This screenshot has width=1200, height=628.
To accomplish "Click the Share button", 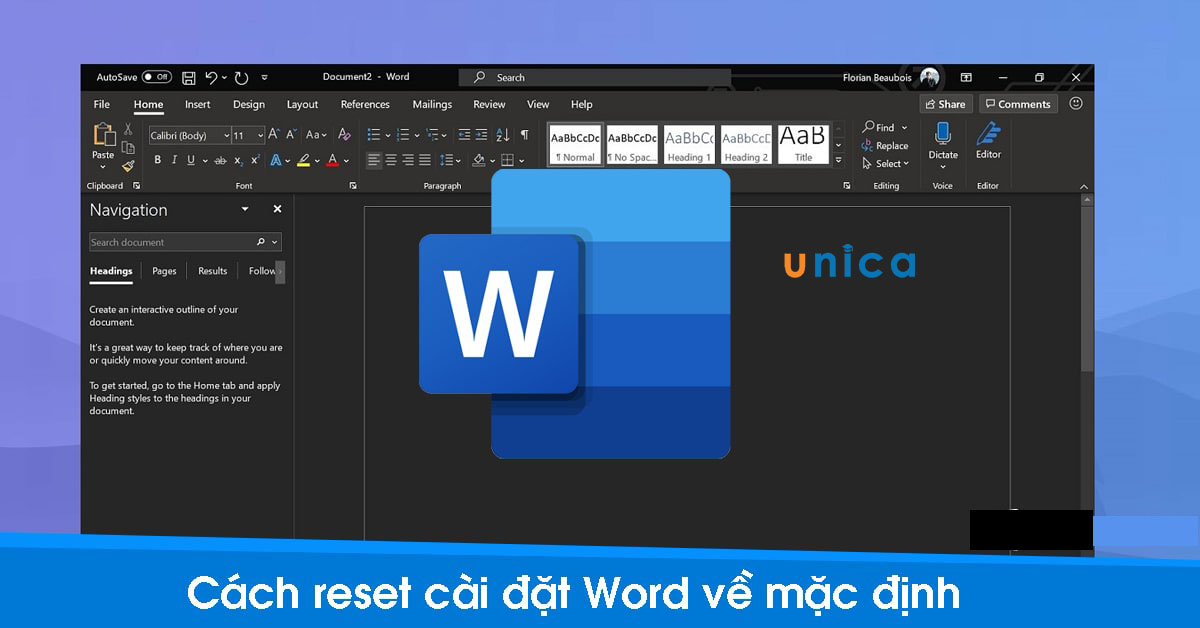I will (945, 104).
